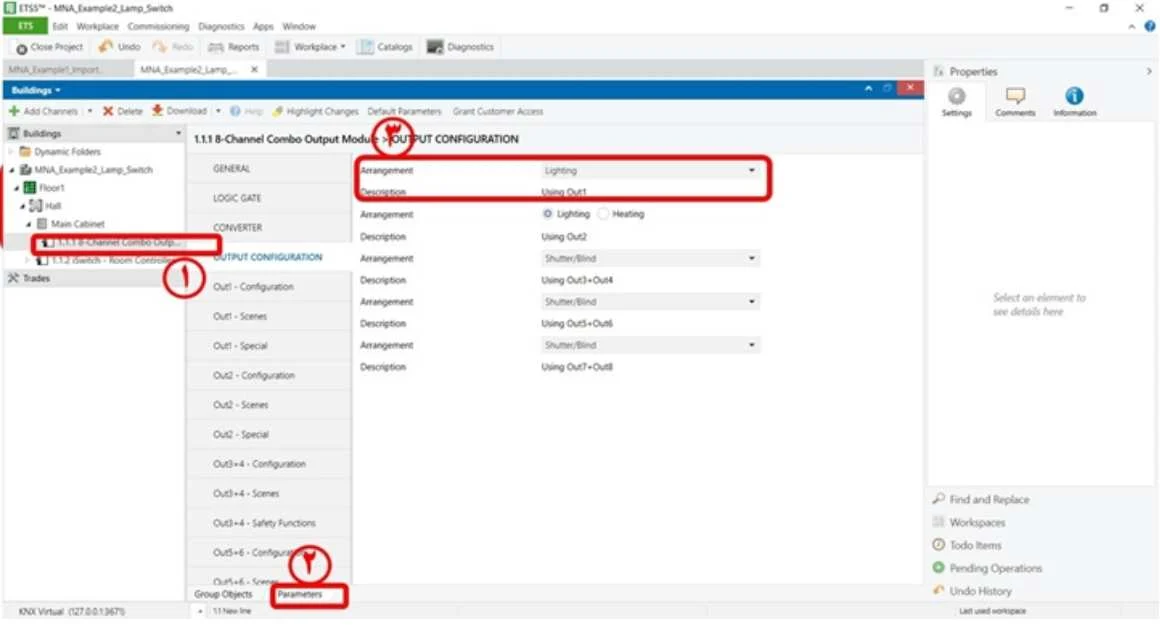Open the Lighting arrangement dropdown for Out1
The image size is (1160, 626).
coord(650,170)
